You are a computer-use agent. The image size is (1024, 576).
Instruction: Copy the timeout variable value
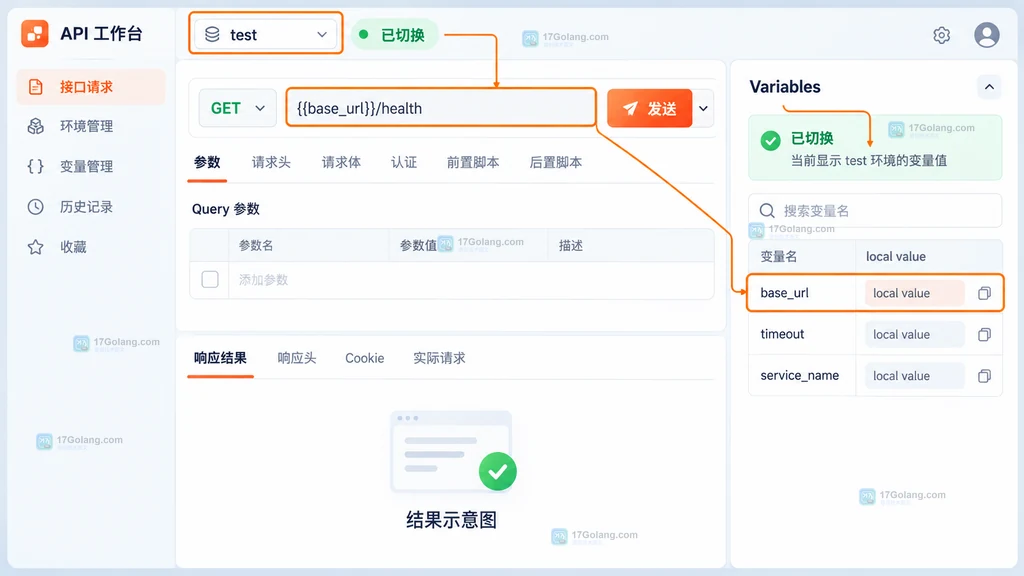click(x=984, y=335)
